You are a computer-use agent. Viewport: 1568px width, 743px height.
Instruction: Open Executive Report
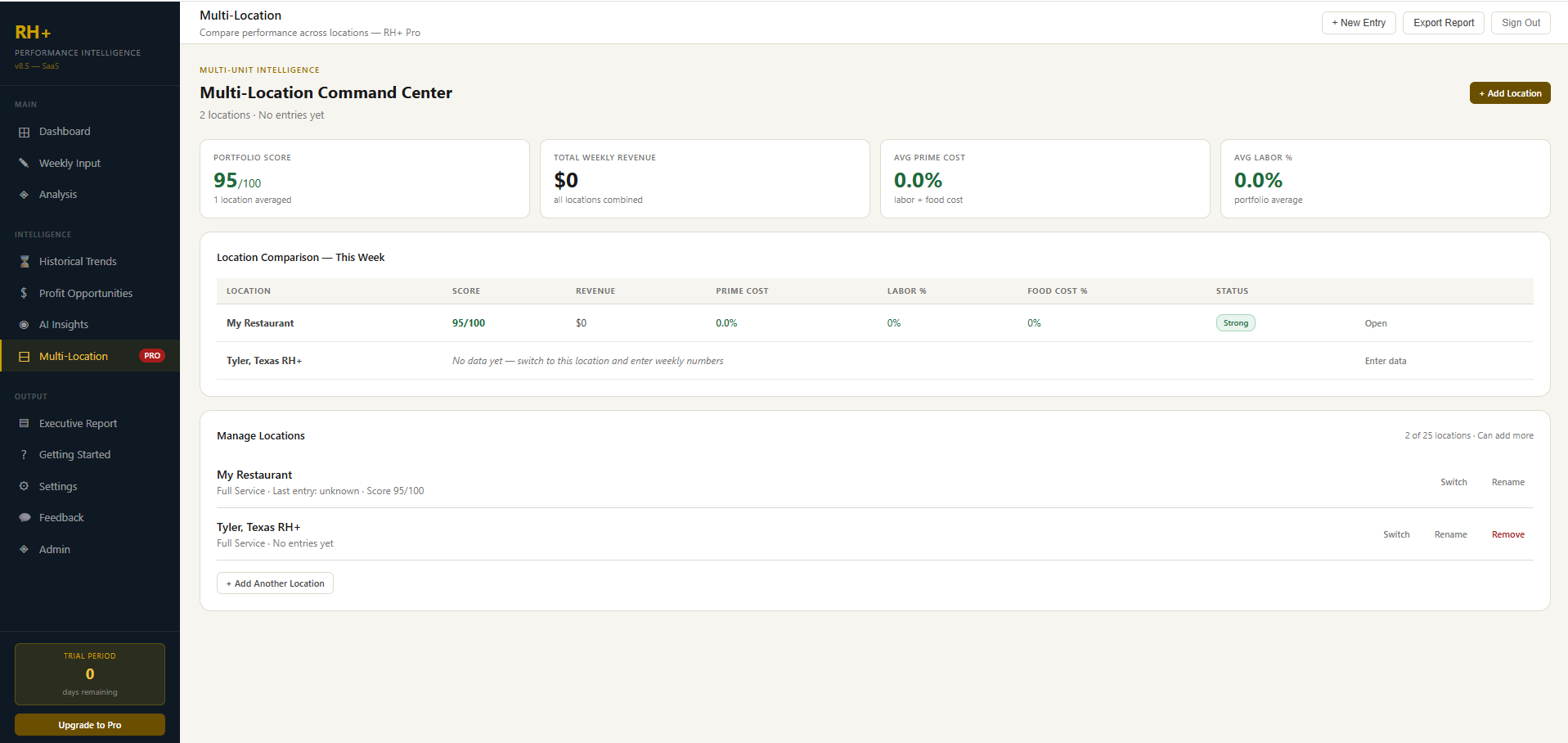pyautogui.click(x=90, y=423)
